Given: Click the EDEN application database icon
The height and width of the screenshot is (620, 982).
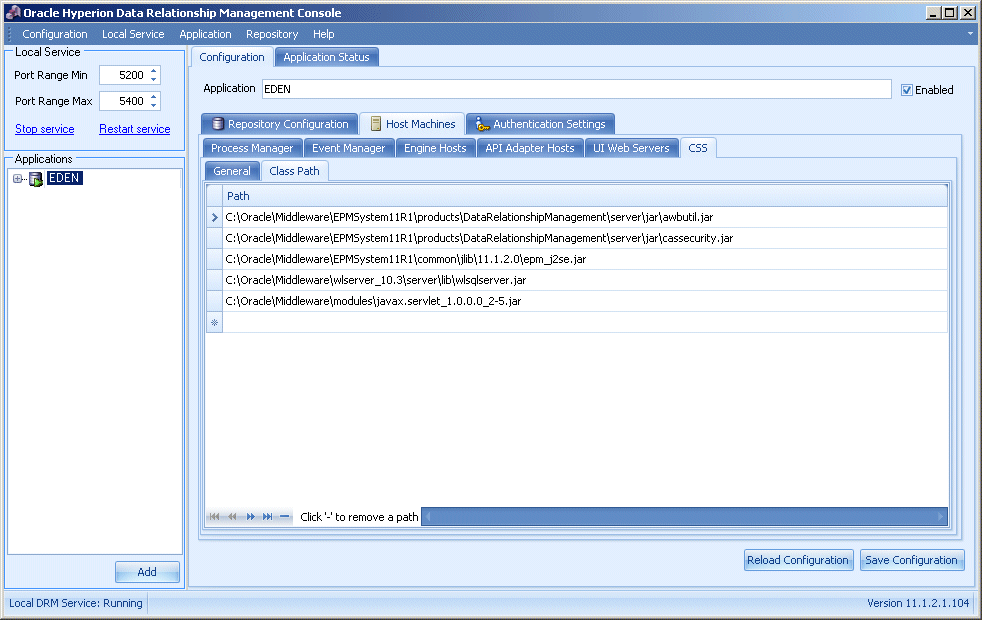Looking at the screenshot, I should pos(36,179).
